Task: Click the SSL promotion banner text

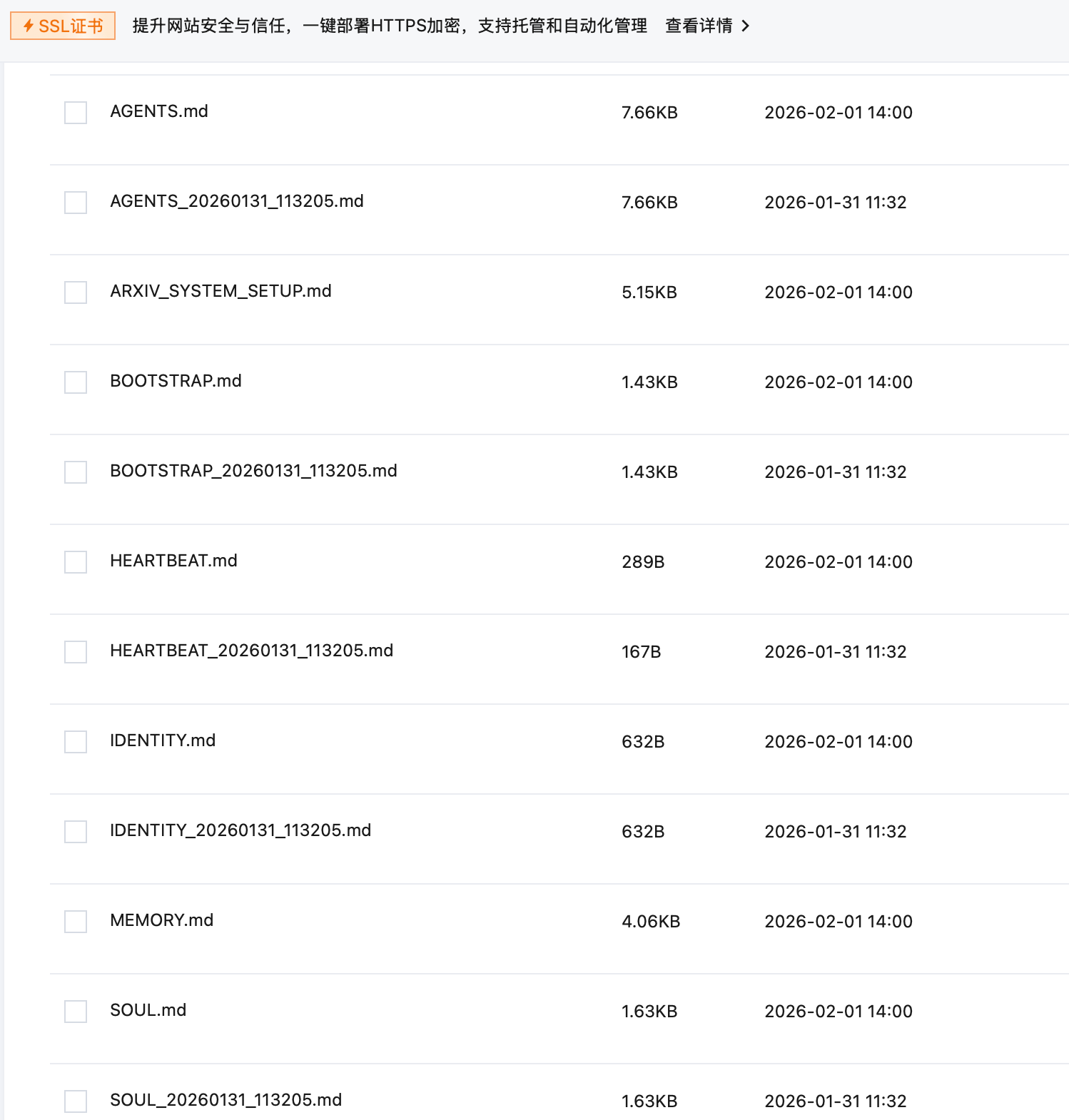Action: (x=390, y=26)
